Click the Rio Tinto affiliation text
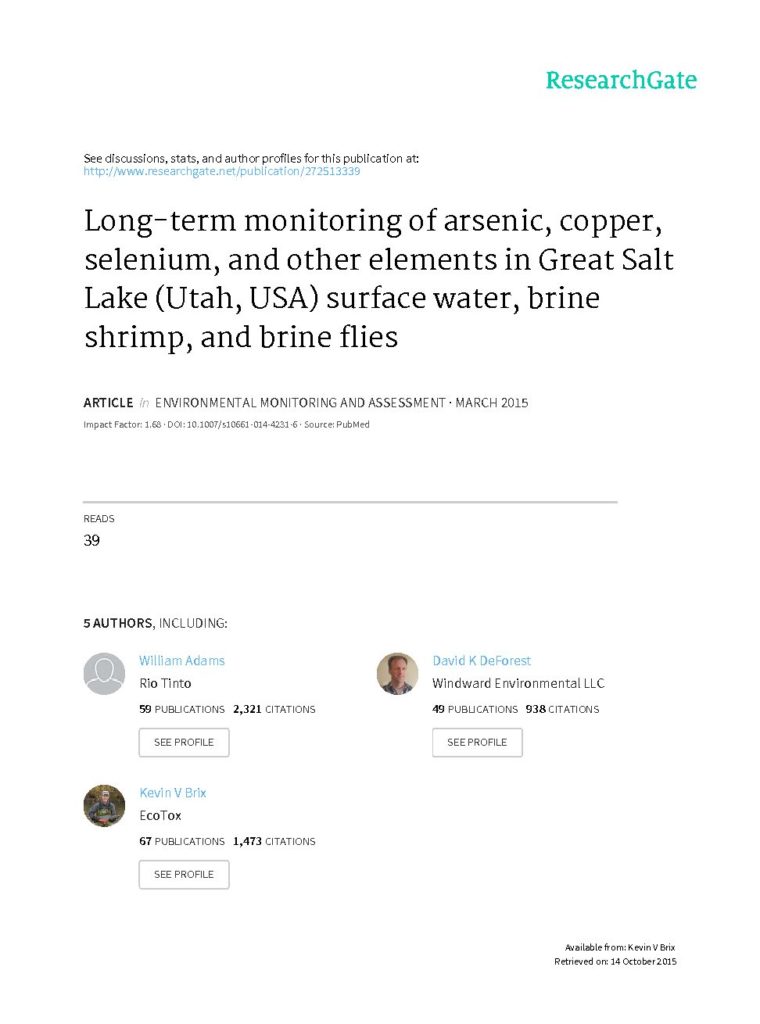Screen dimensions: 760x1024 coord(165,683)
